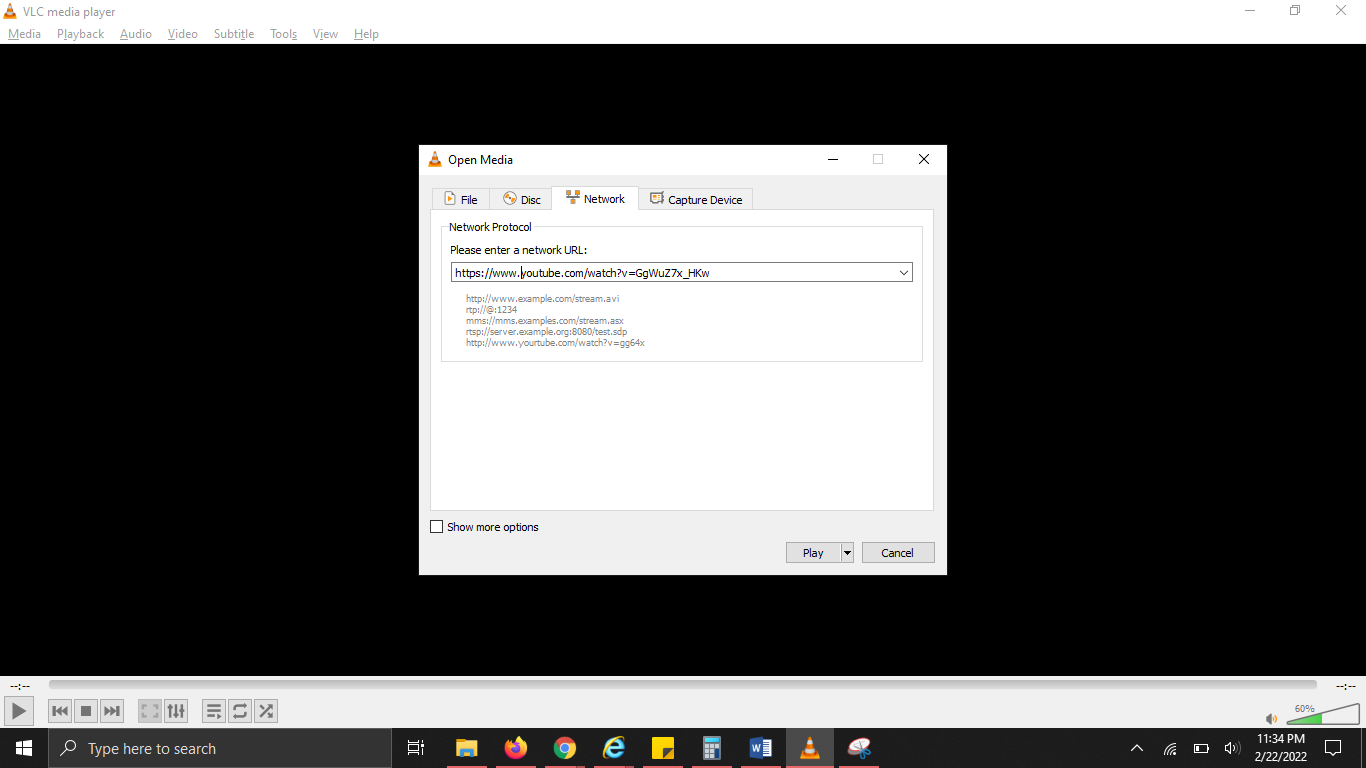
Task: Open Snipping tool icon on taskbar
Action: coord(859,748)
